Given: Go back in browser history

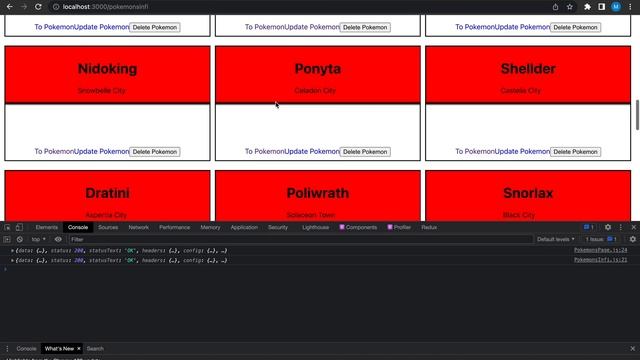Looking at the screenshot, I should tap(9, 7).
